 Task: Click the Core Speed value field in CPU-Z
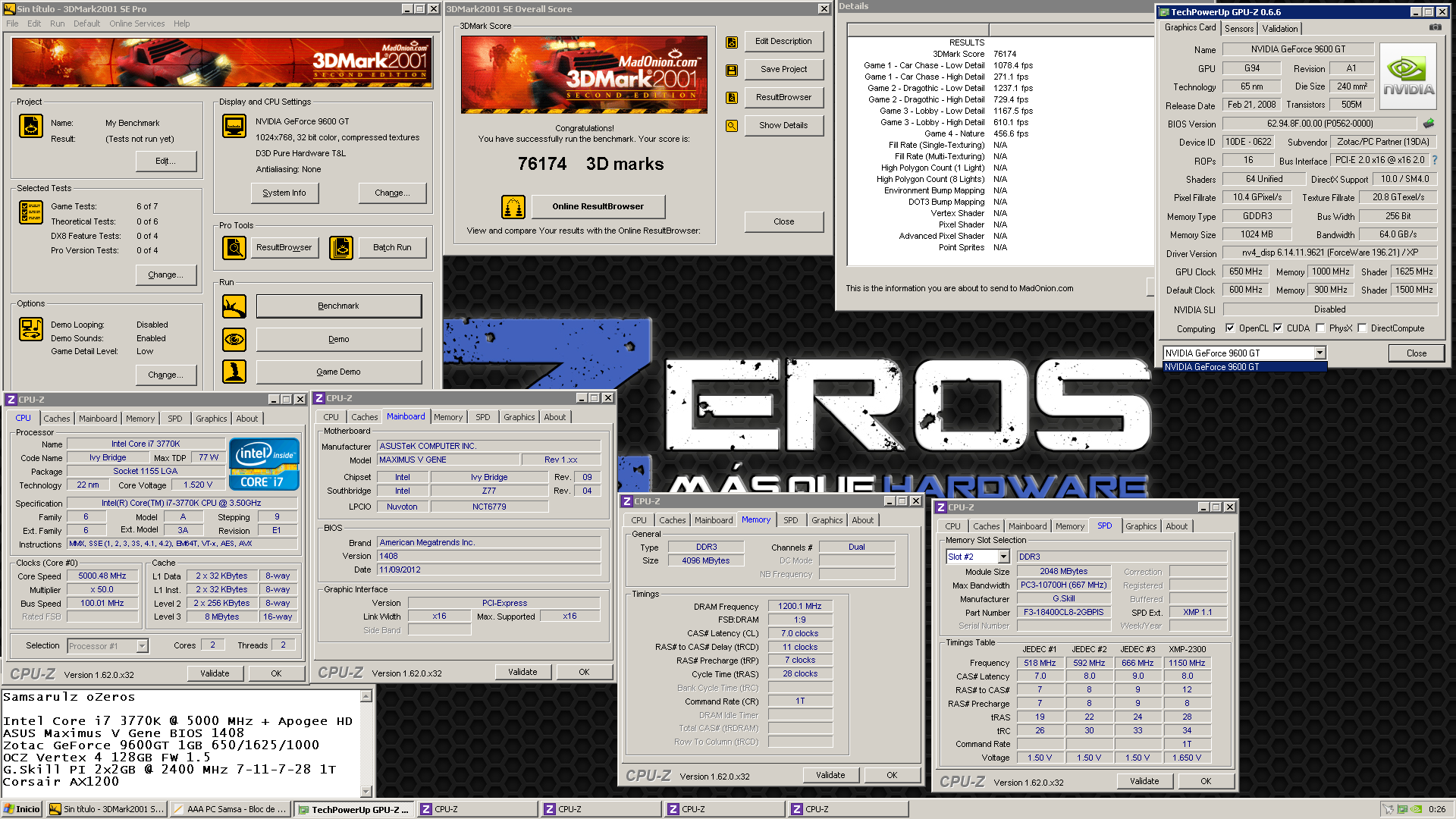pyautogui.click(x=102, y=576)
